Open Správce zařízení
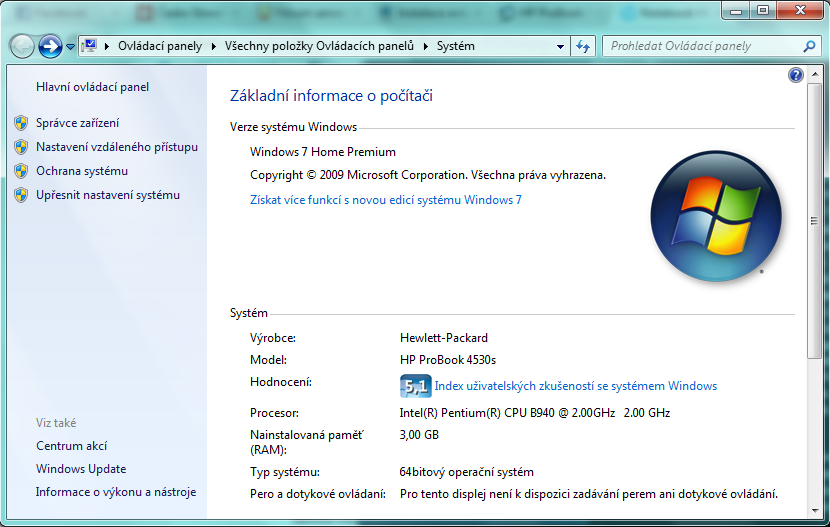This screenshot has height=527, width=830. 77,123
